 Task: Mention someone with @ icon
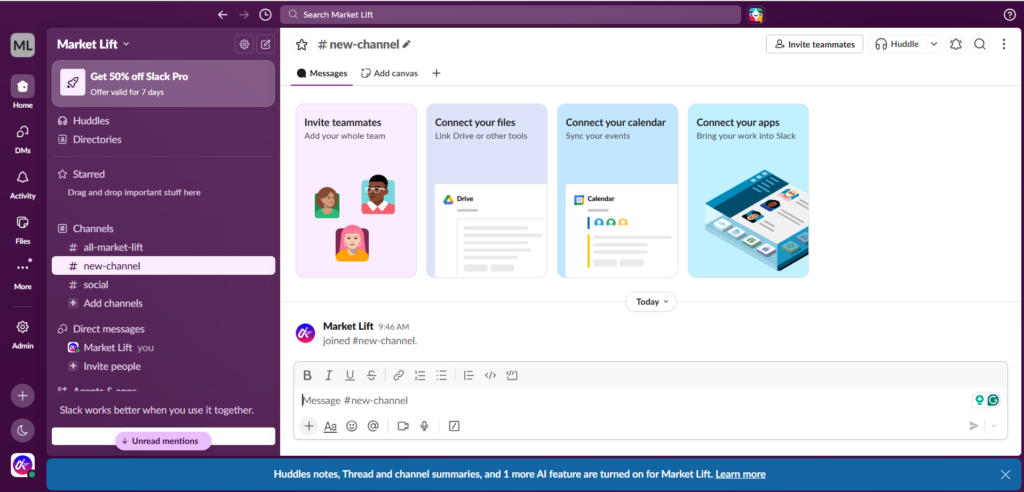(373, 426)
